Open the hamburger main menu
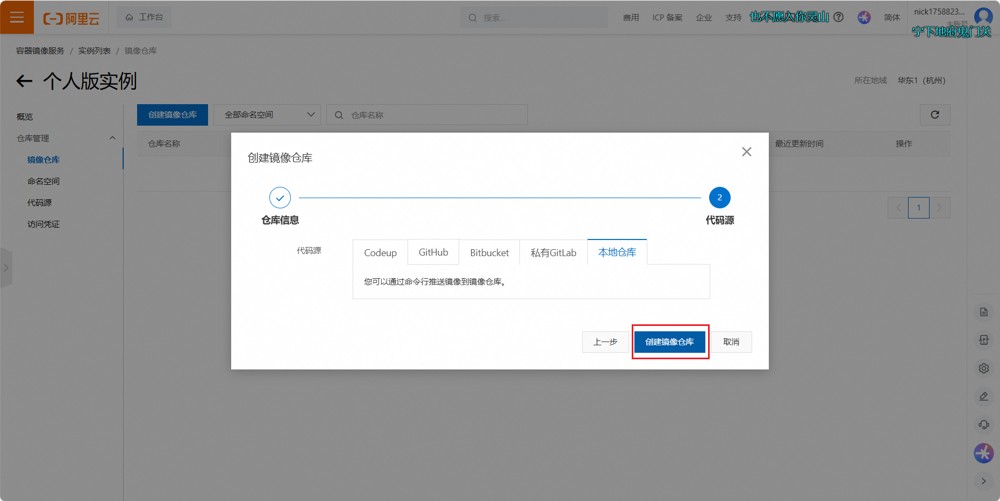1000x501 pixels. coord(17,17)
